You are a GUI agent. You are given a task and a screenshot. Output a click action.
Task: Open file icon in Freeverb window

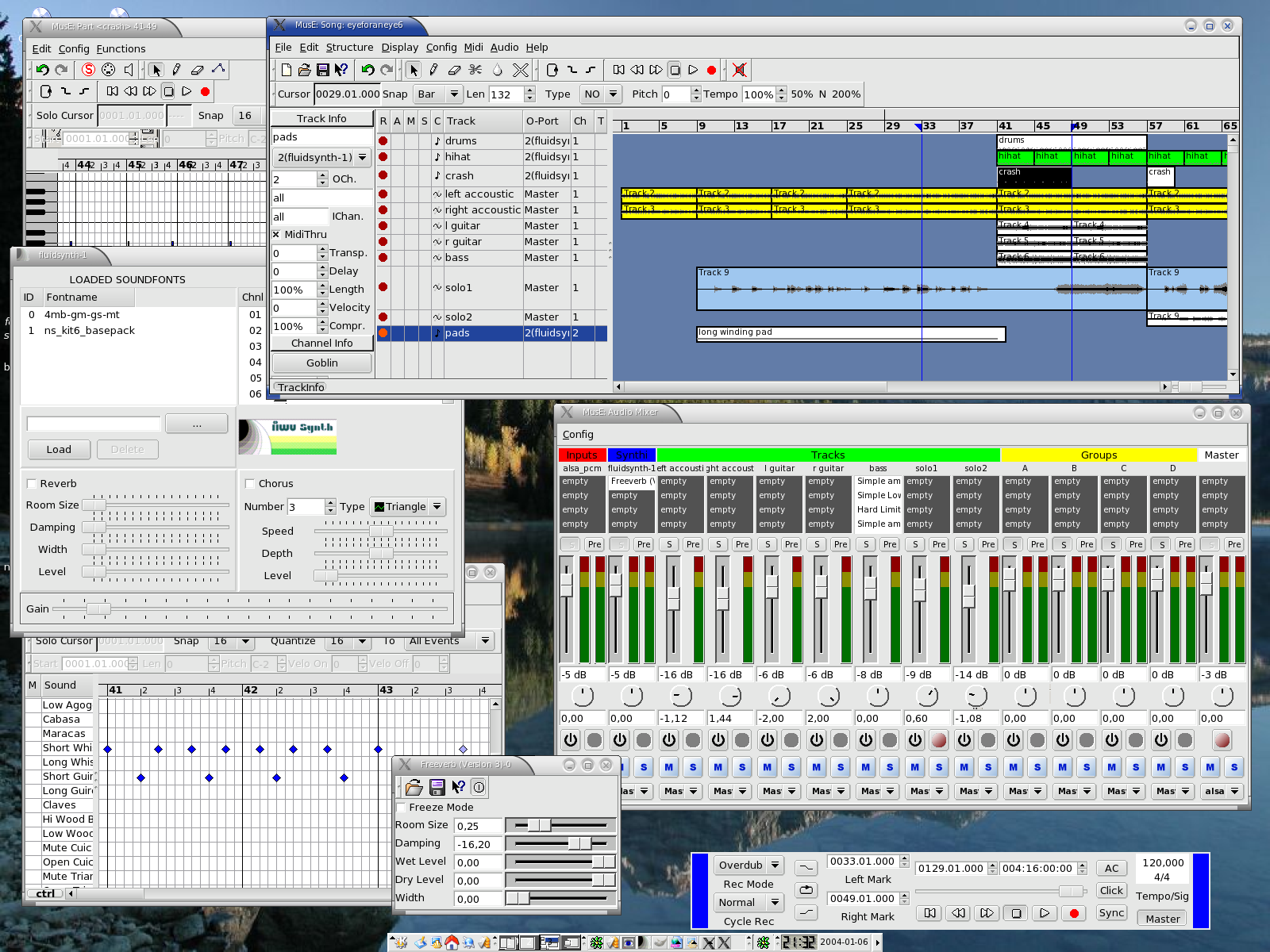[x=414, y=787]
